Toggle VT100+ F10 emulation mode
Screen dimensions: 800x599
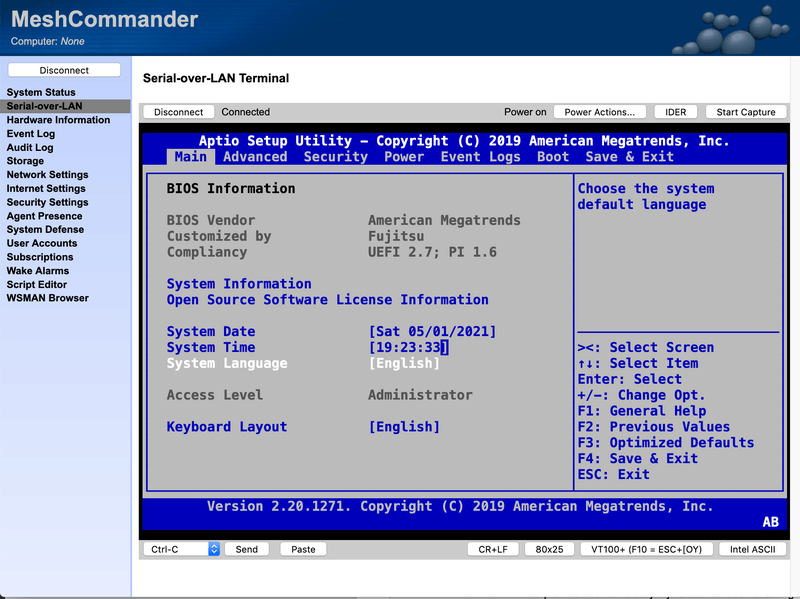tap(646, 549)
